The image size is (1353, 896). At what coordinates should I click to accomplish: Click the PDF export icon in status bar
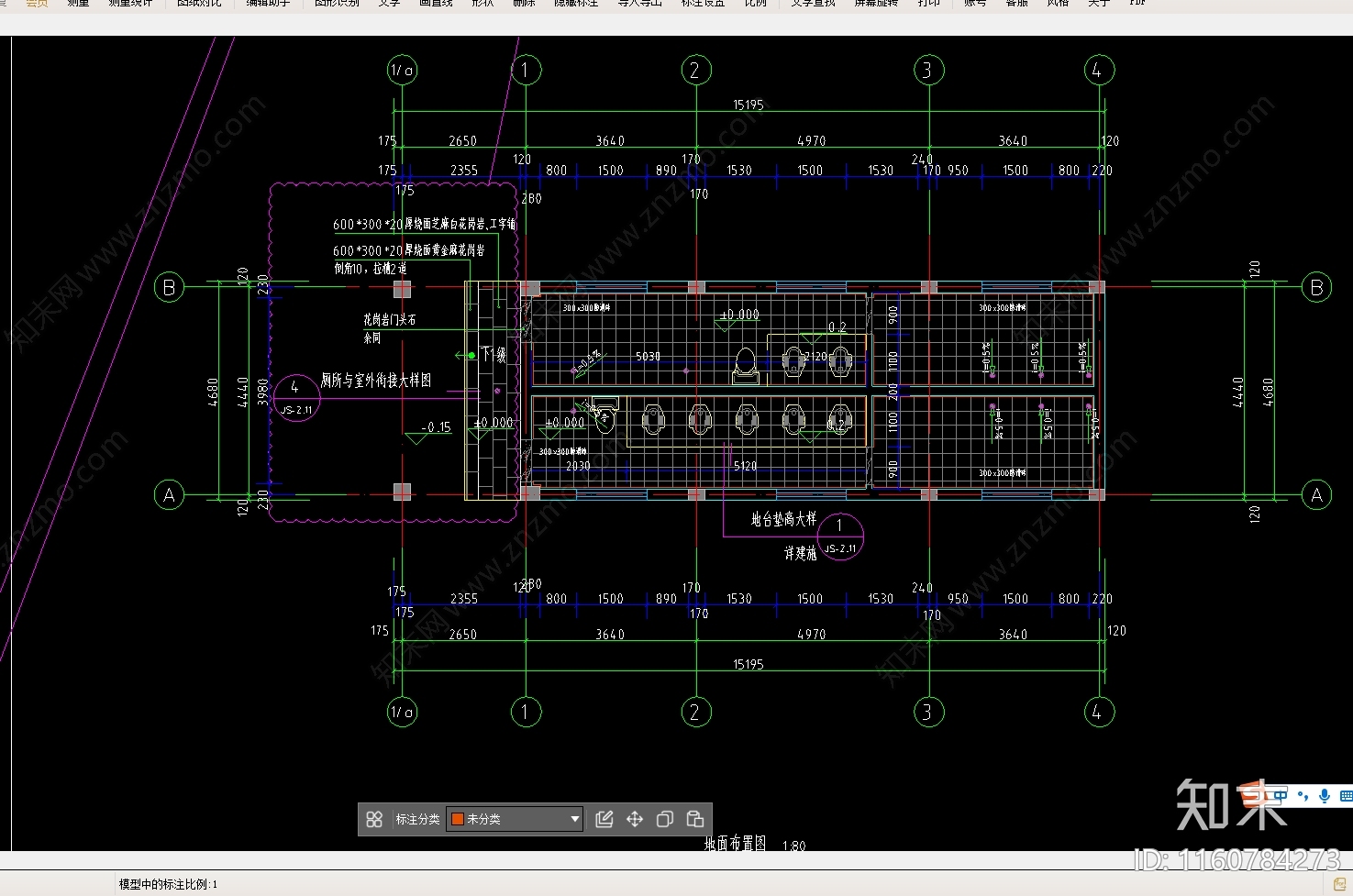1339,883
